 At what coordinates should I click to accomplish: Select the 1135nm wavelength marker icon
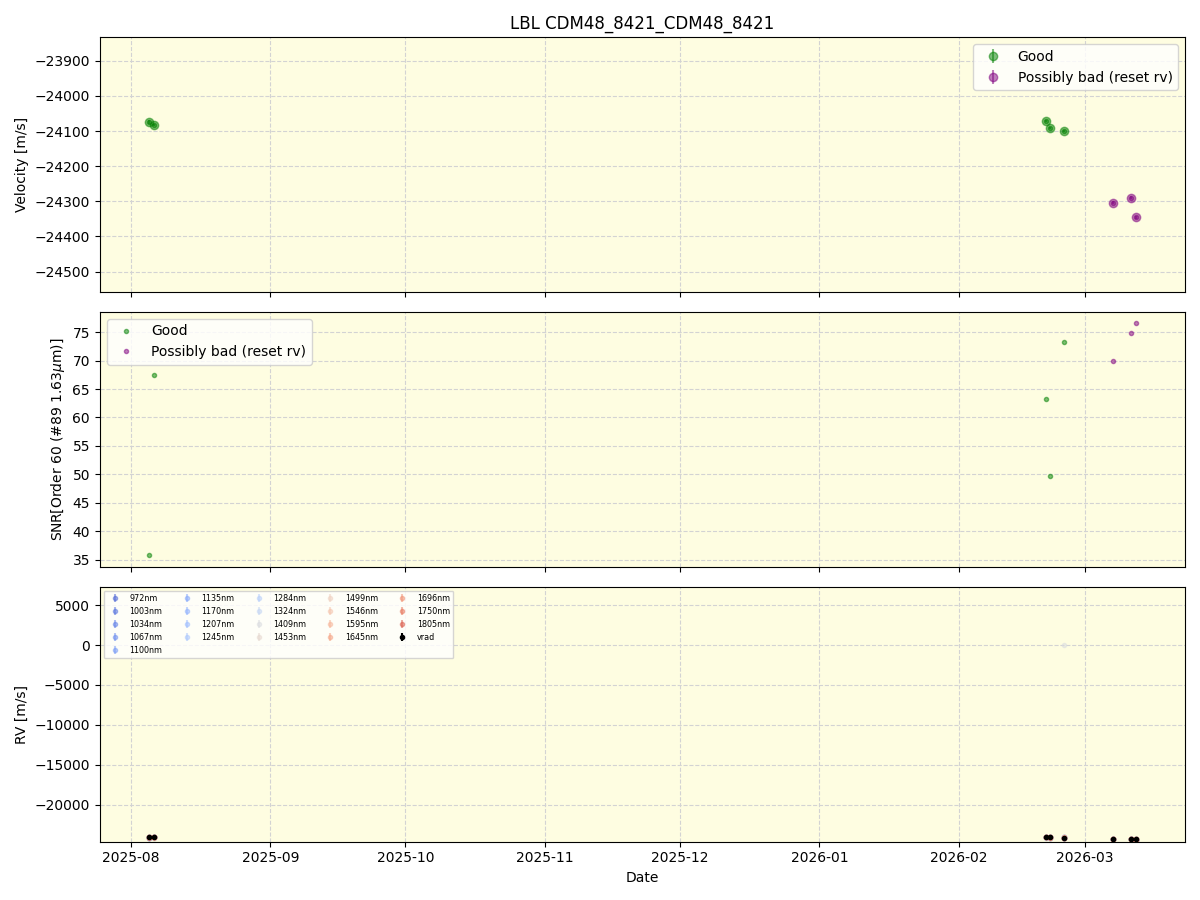pyautogui.click(x=187, y=597)
